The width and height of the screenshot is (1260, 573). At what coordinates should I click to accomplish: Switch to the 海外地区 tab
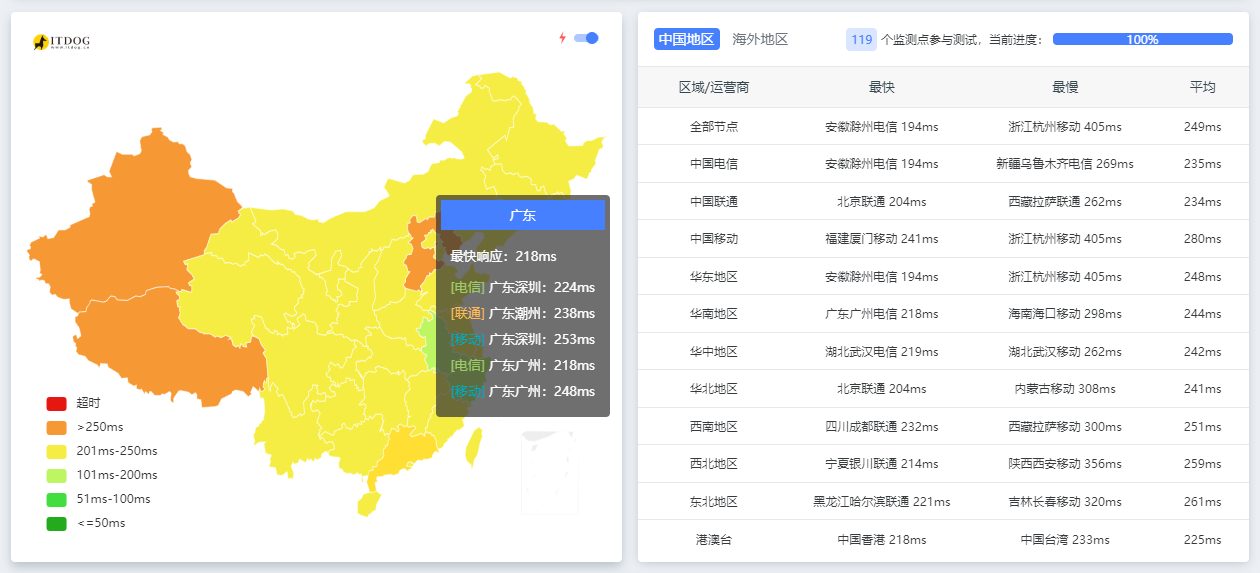[760, 39]
